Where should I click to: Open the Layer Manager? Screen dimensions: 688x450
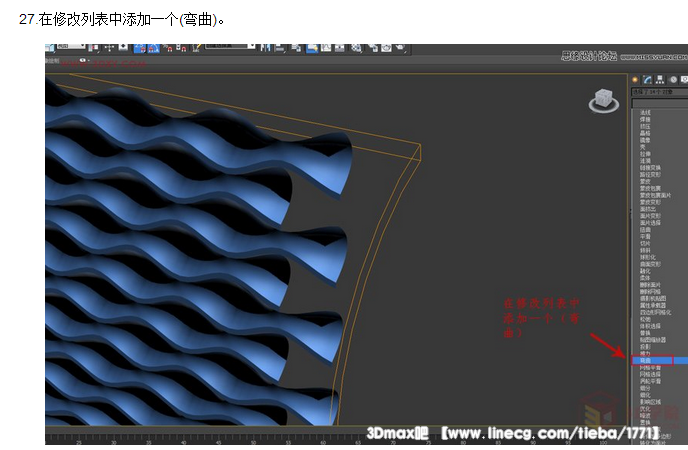[x=296, y=47]
